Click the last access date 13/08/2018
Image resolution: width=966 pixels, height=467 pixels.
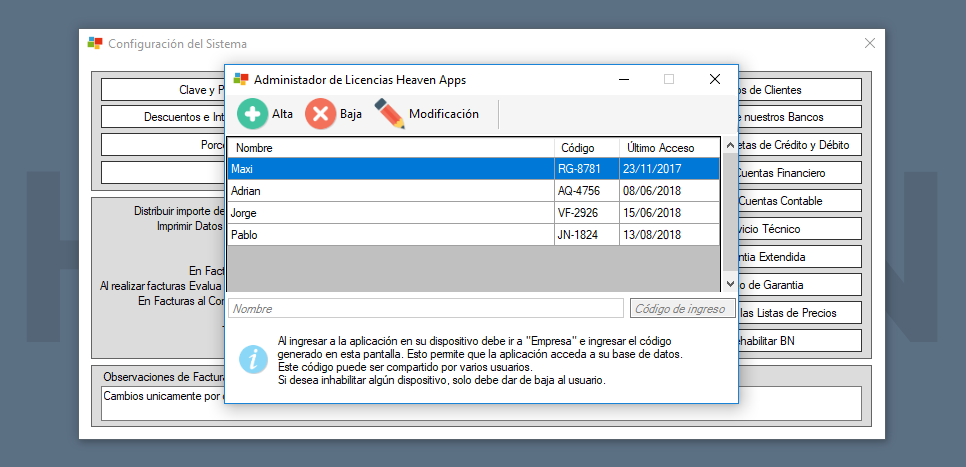click(669, 235)
